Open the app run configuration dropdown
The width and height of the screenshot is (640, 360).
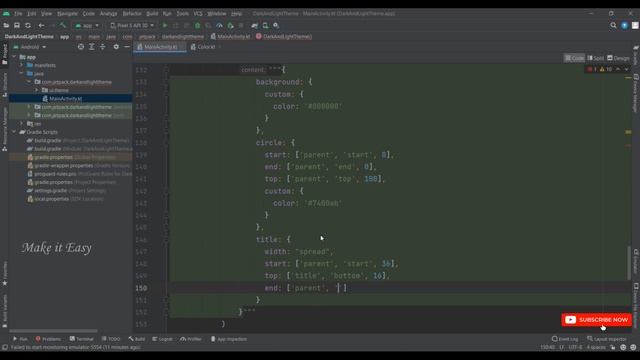(87, 25)
